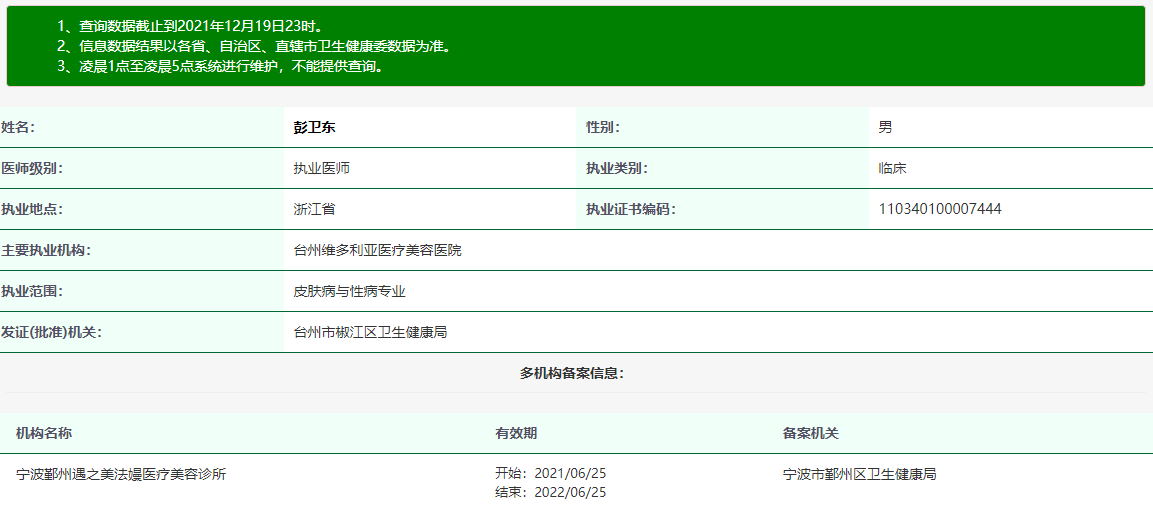Click the 医师级别 label
The image size is (1153, 510).
coord(32,168)
